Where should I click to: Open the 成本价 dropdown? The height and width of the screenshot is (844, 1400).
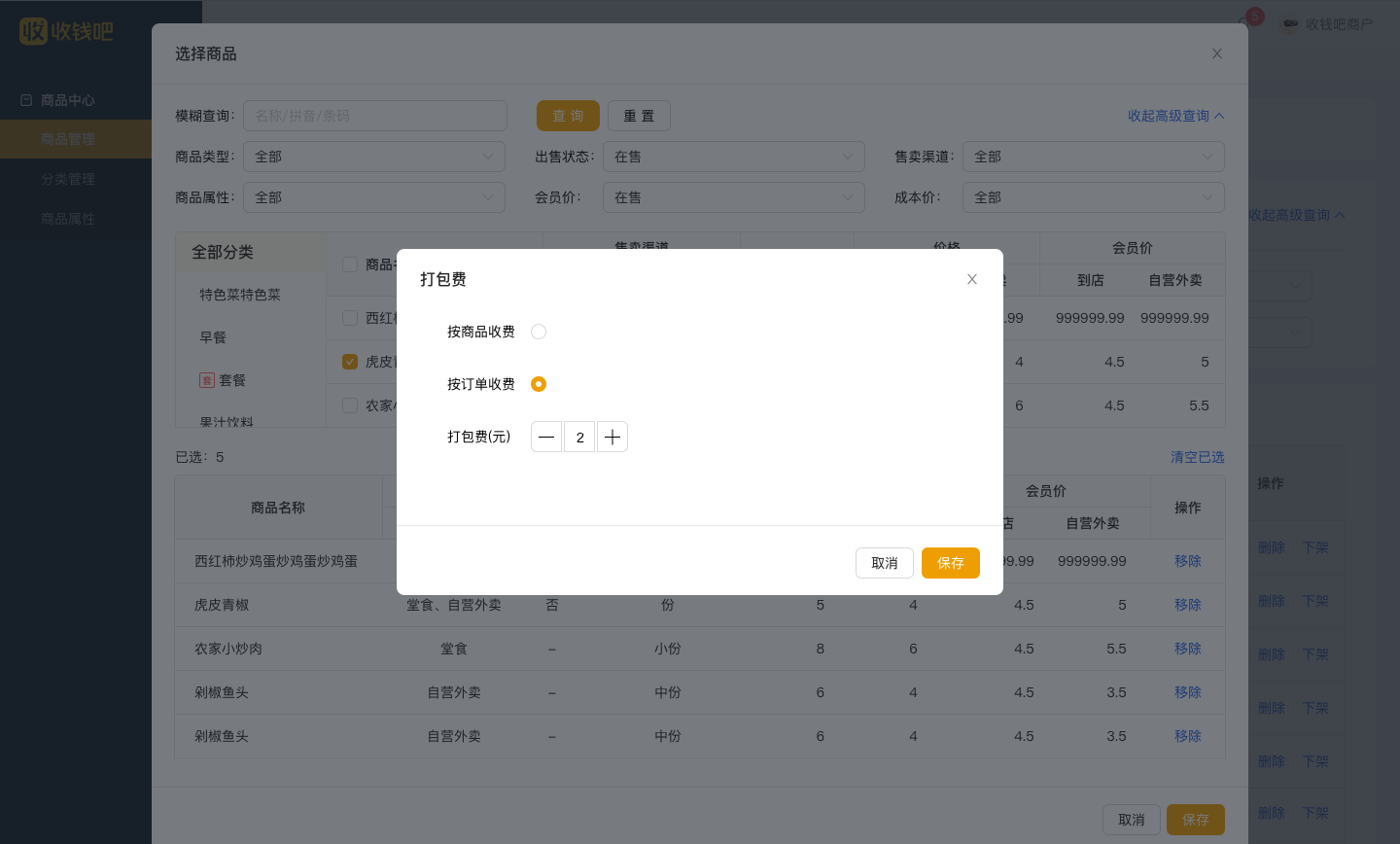(x=1094, y=197)
